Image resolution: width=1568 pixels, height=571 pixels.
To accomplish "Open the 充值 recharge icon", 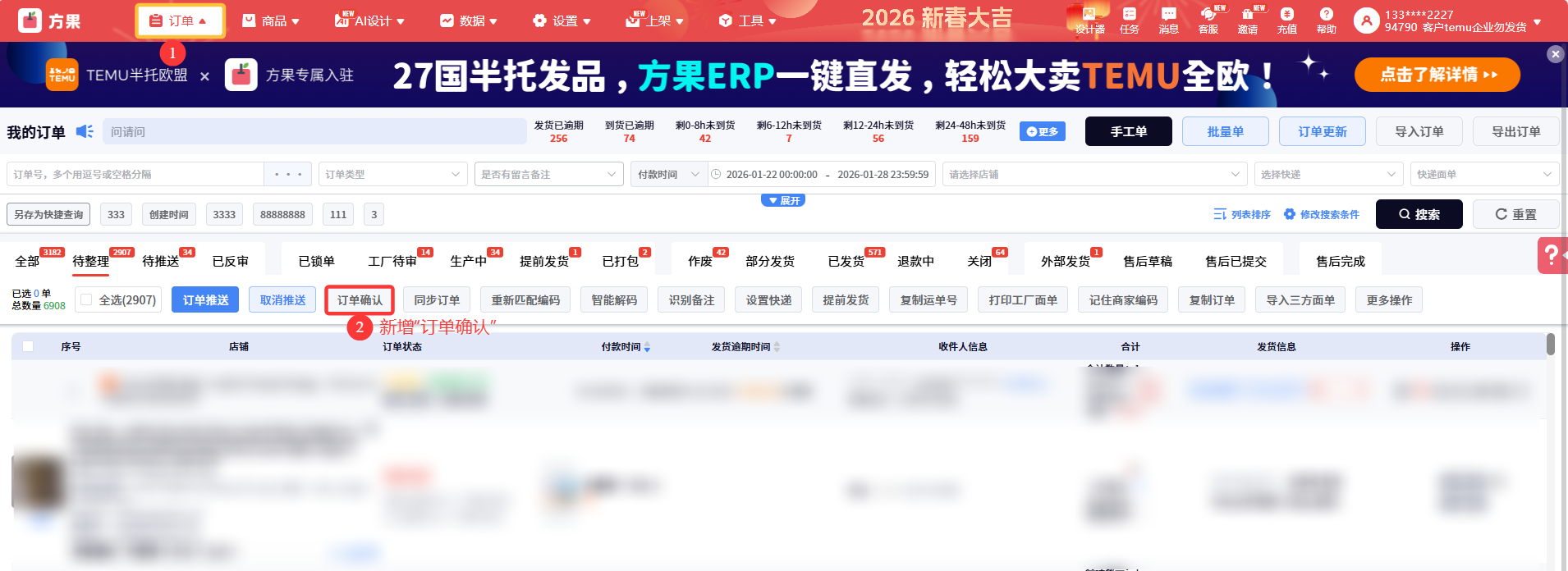I will click(x=1287, y=21).
